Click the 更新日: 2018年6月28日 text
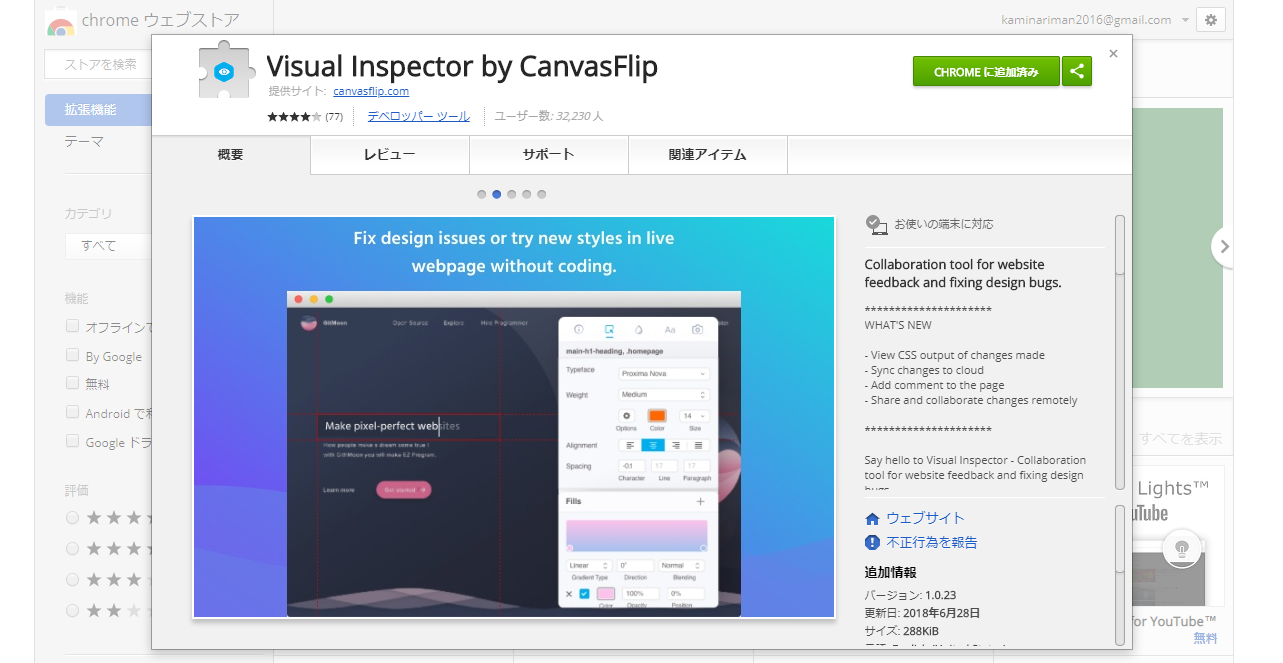This screenshot has width=1283, height=663. click(x=922, y=613)
